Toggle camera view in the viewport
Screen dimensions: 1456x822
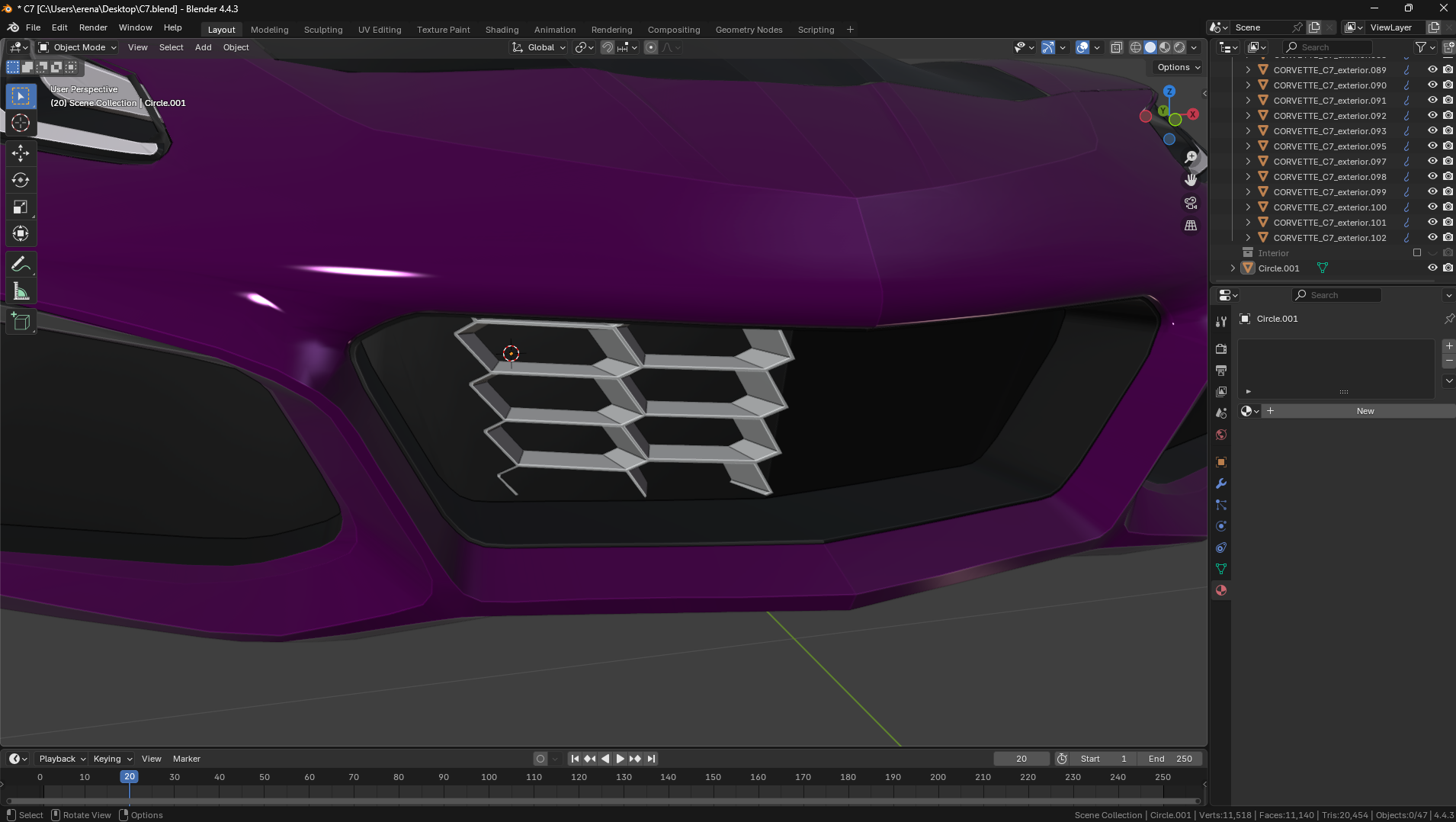(1191, 203)
